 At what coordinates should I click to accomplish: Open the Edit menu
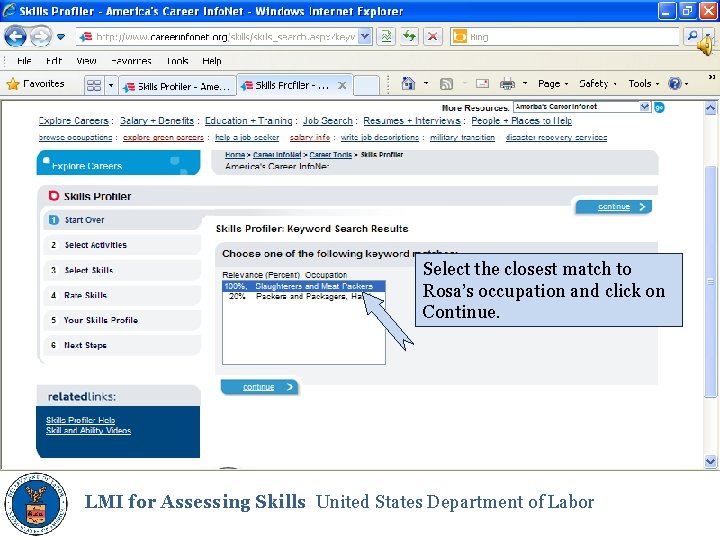point(54,61)
